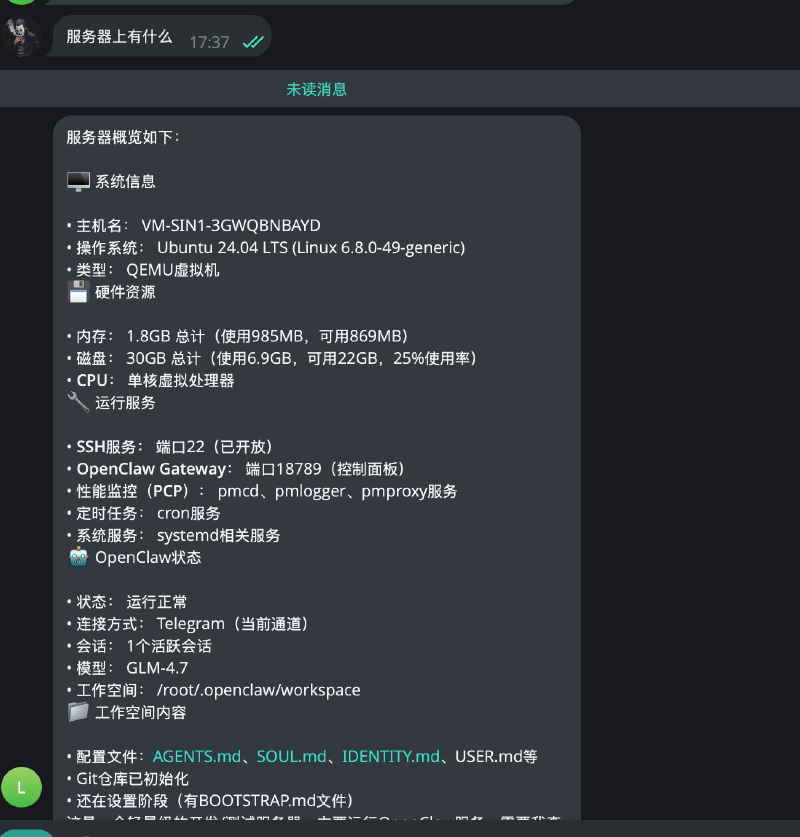Open the green "L" profile avatar

[x=21, y=787]
